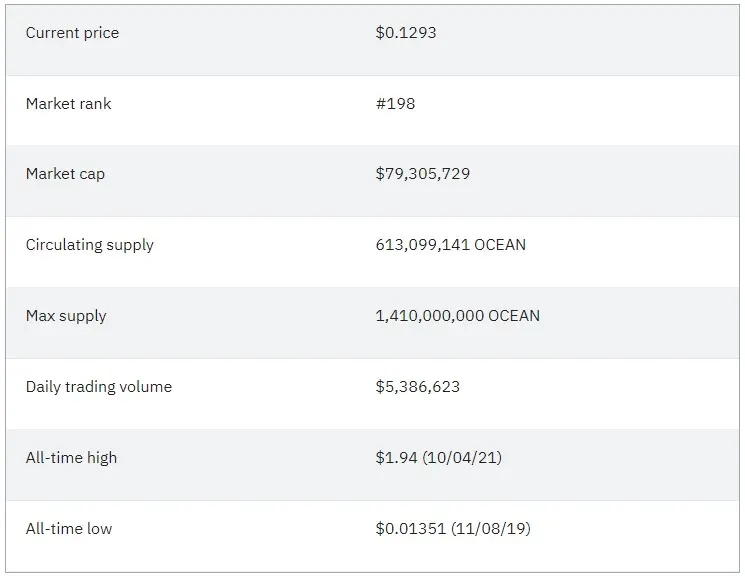This screenshot has width=745, height=576.
Task: Select the #198 rank value
Action: coord(395,104)
